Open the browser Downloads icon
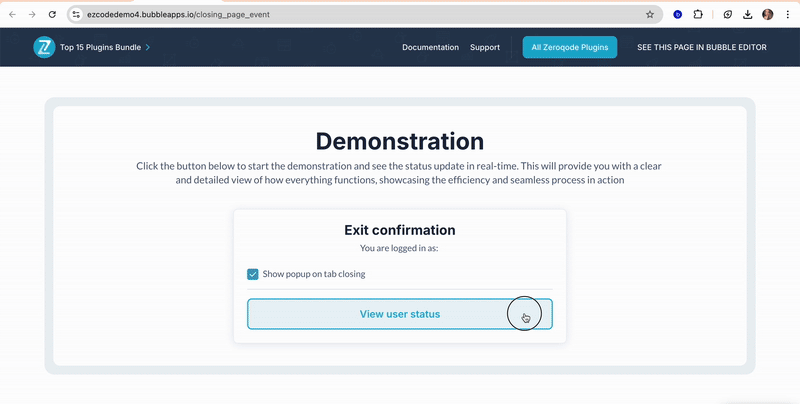 pyautogui.click(x=747, y=15)
